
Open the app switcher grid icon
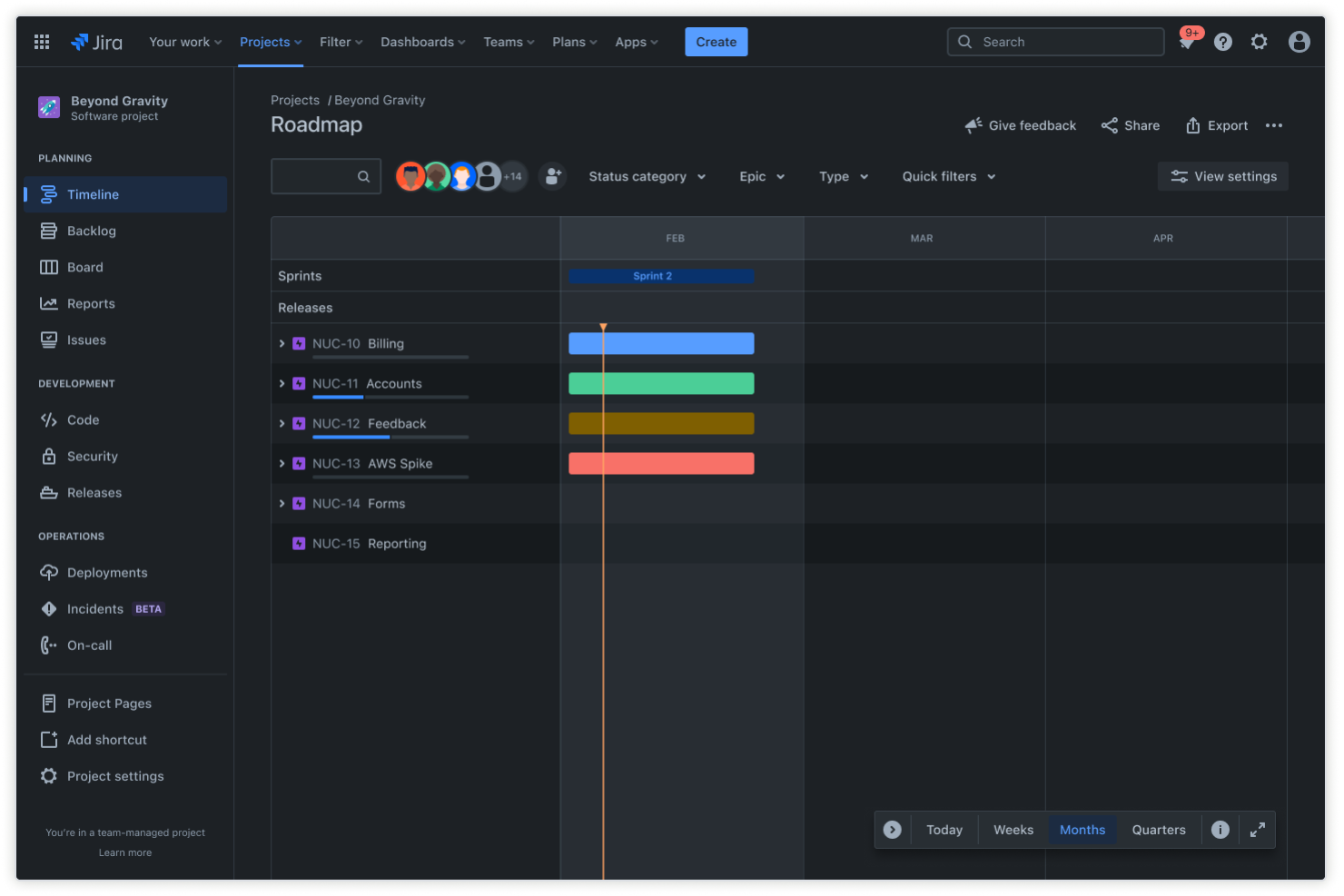coord(41,41)
